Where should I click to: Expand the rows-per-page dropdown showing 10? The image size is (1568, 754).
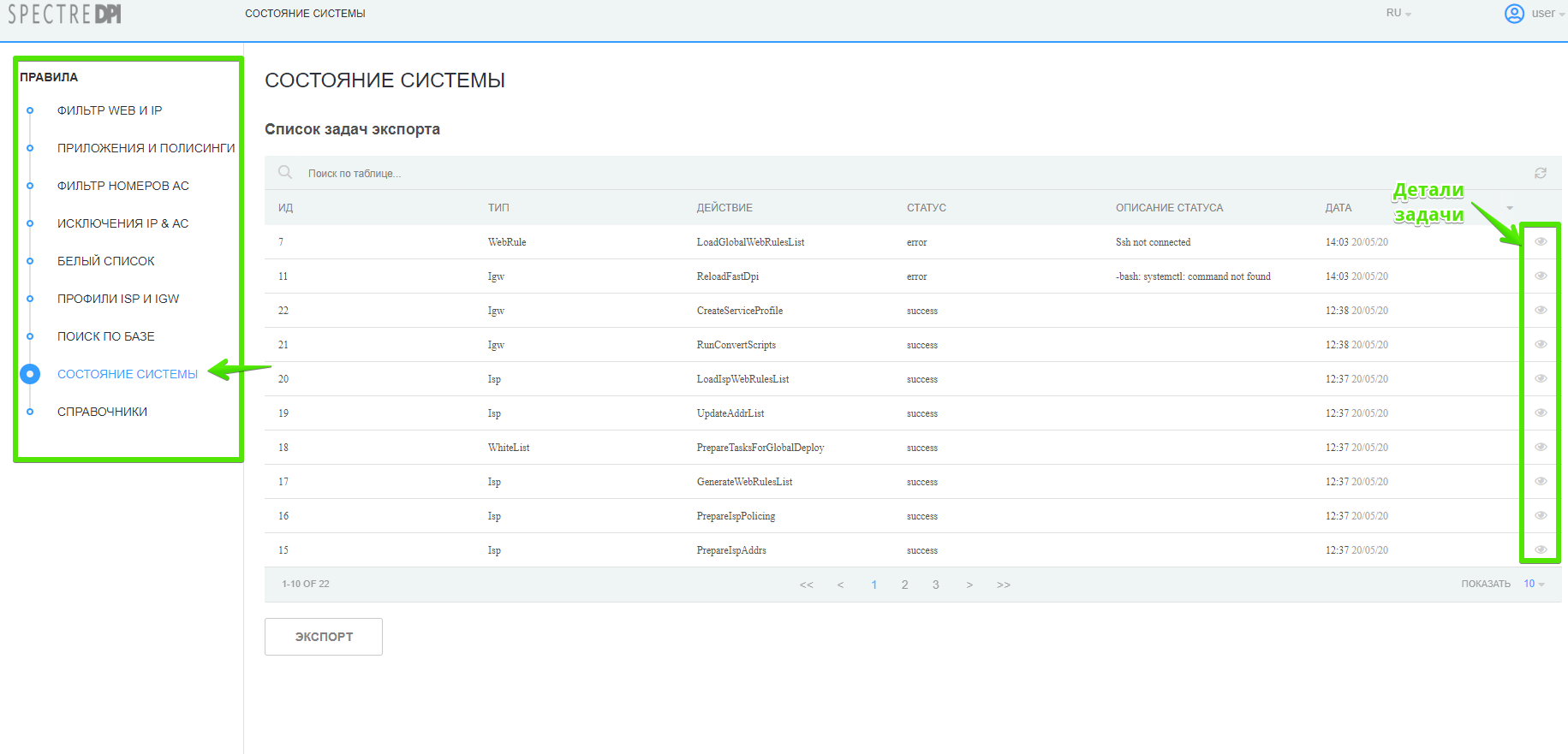click(x=1533, y=584)
